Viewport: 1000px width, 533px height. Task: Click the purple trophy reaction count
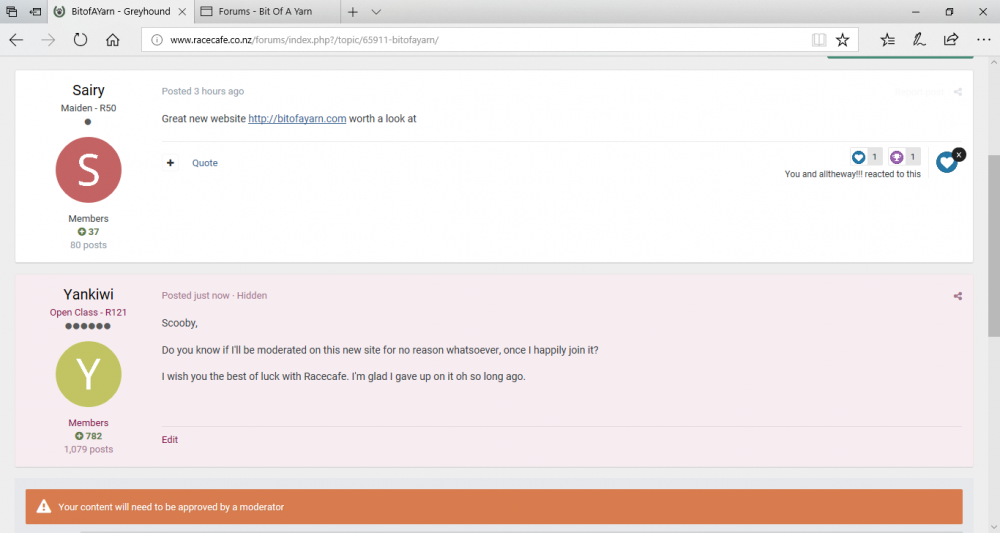click(x=904, y=157)
